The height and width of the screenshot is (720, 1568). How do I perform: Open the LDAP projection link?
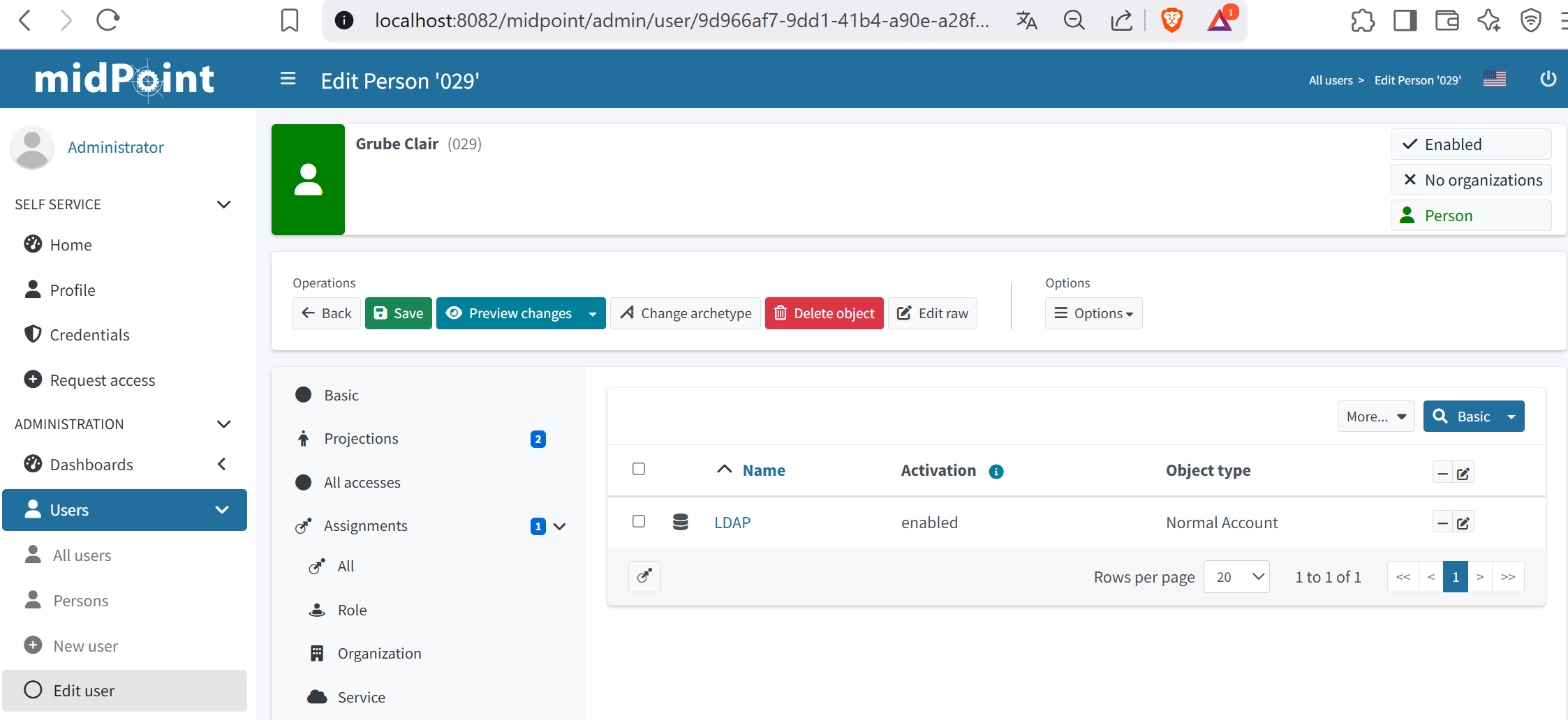732,523
